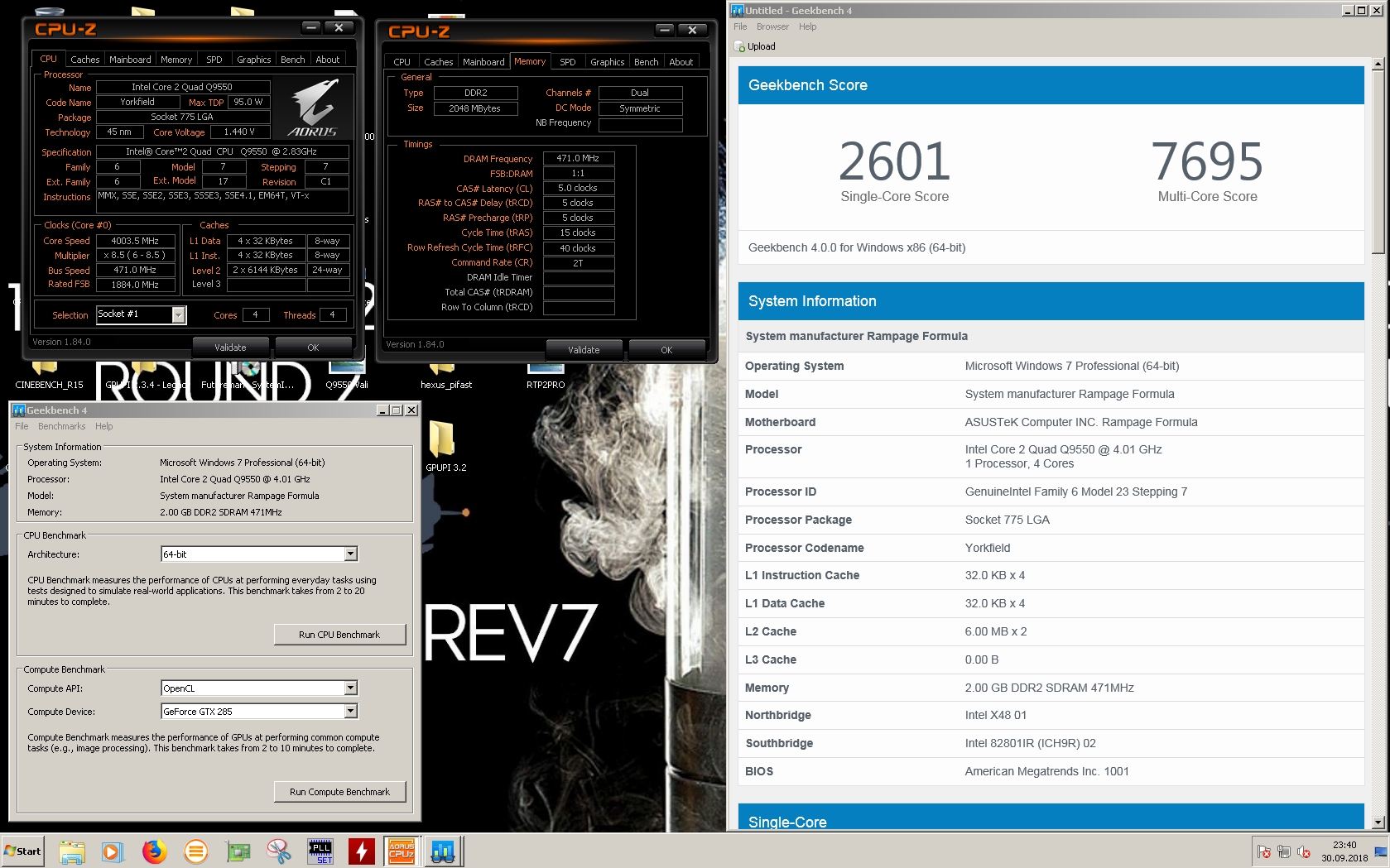Click the American Megatrends Inc. 1001 BIOS value

coord(1047,771)
